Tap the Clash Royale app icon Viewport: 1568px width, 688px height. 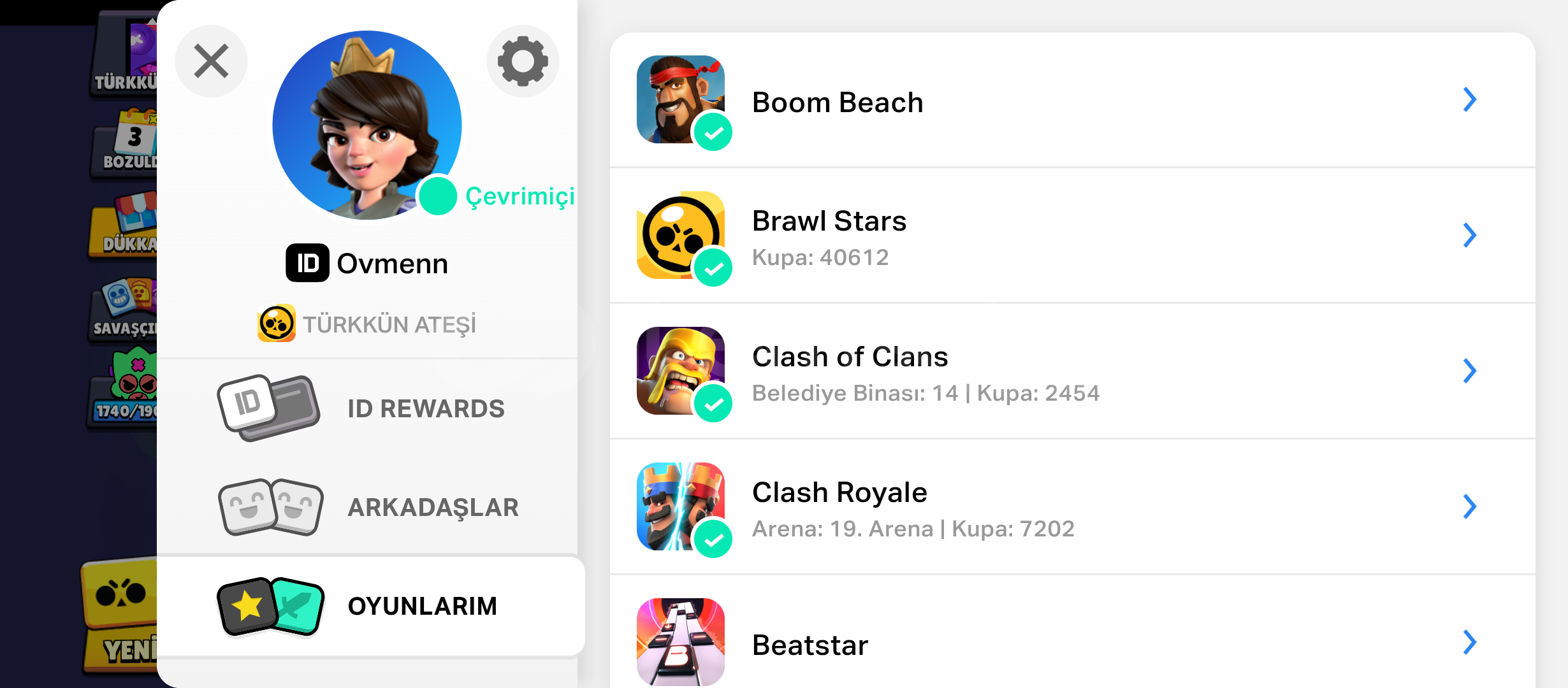(x=680, y=506)
